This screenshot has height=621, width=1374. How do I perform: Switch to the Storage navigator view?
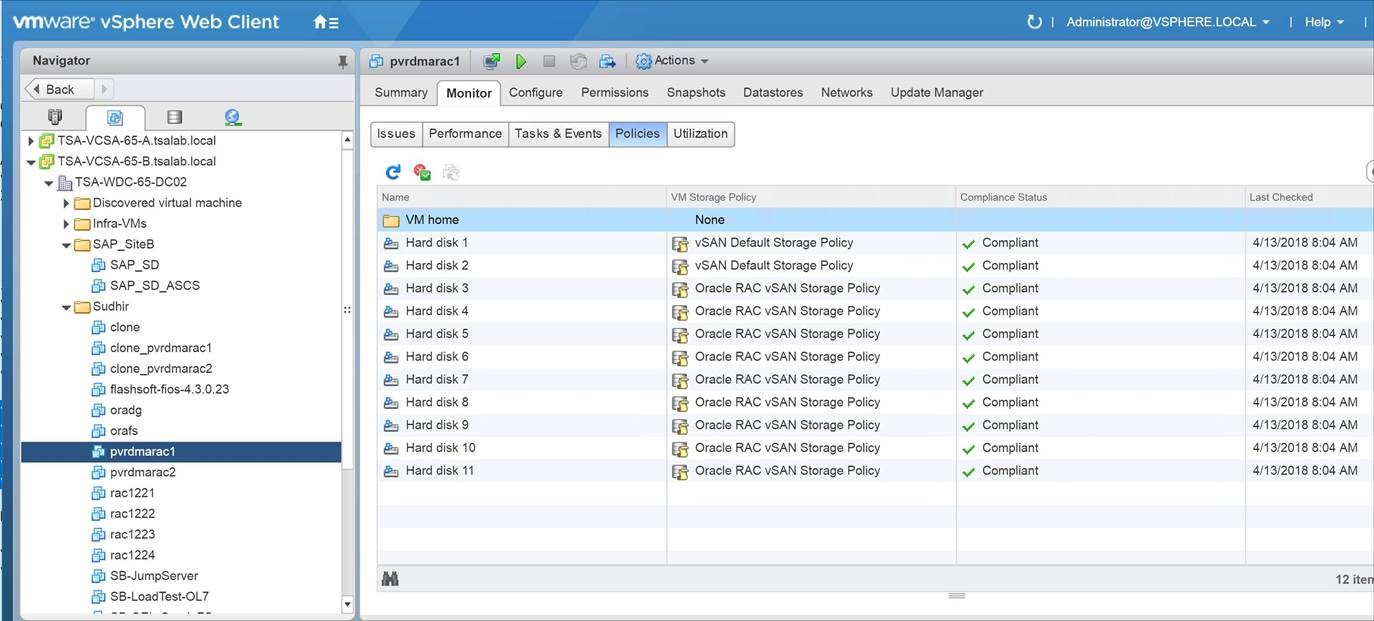tap(174, 118)
